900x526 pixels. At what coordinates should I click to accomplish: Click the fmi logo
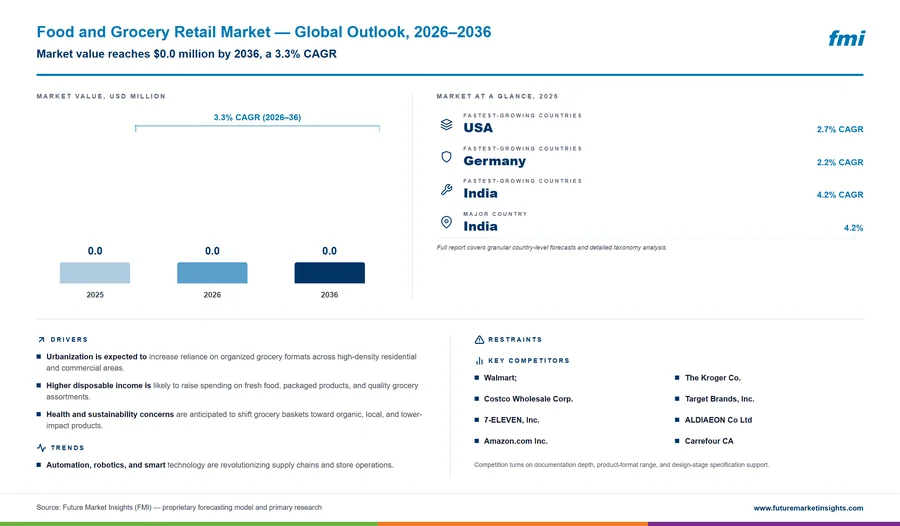tap(846, 38)
